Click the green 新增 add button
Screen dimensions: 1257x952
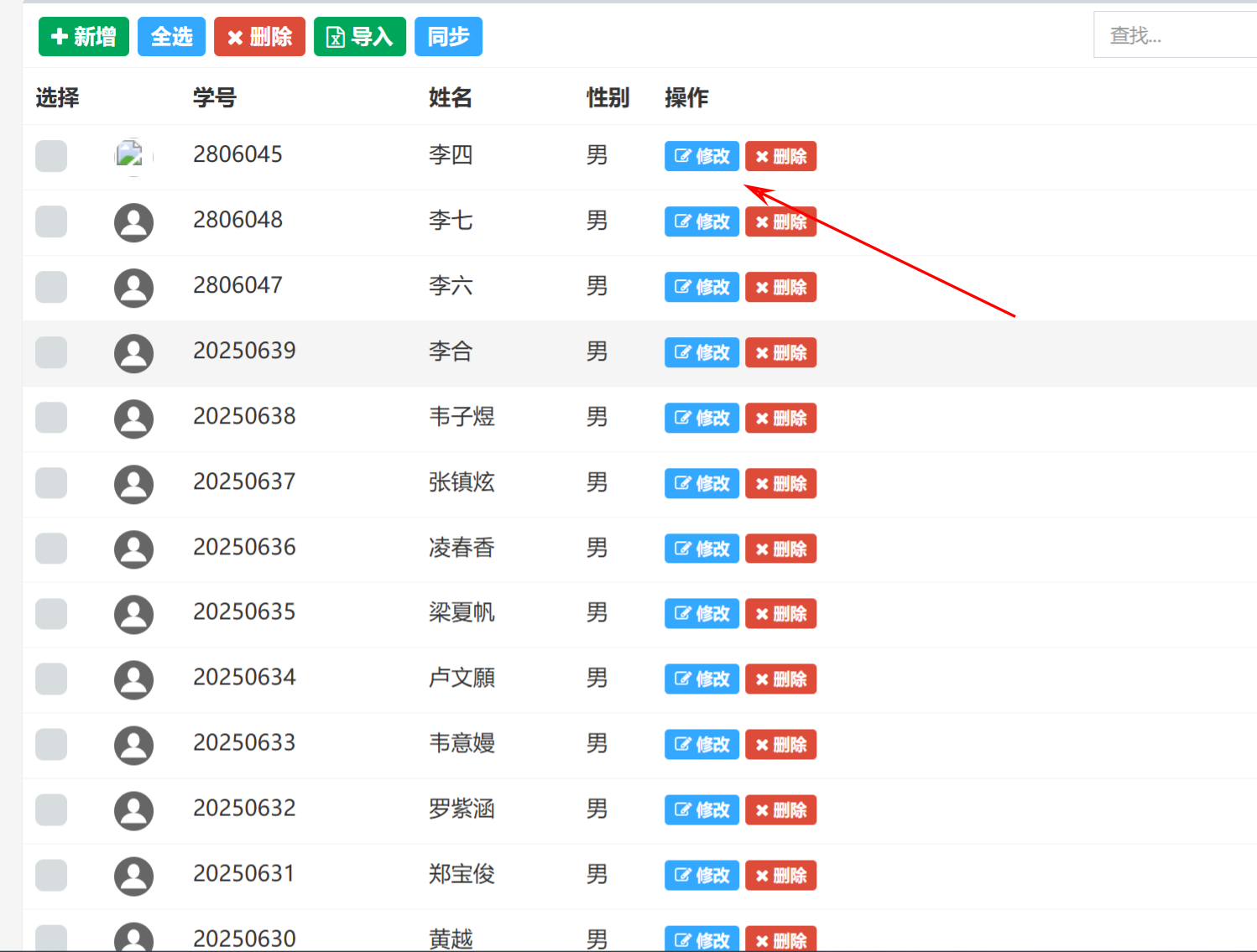tap(83, 37)
